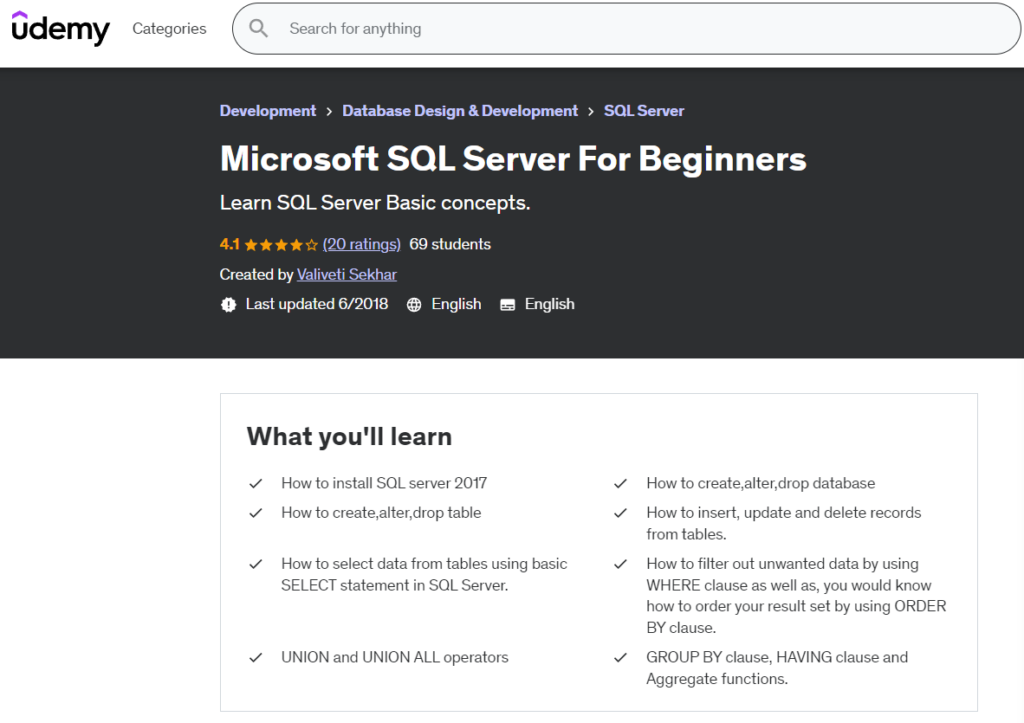The width and height of the screenshot is (1024, 723).
Task: Click the checkmark beside 'UNION and UNION ALL operators'
Action: [x=256, y=657]
